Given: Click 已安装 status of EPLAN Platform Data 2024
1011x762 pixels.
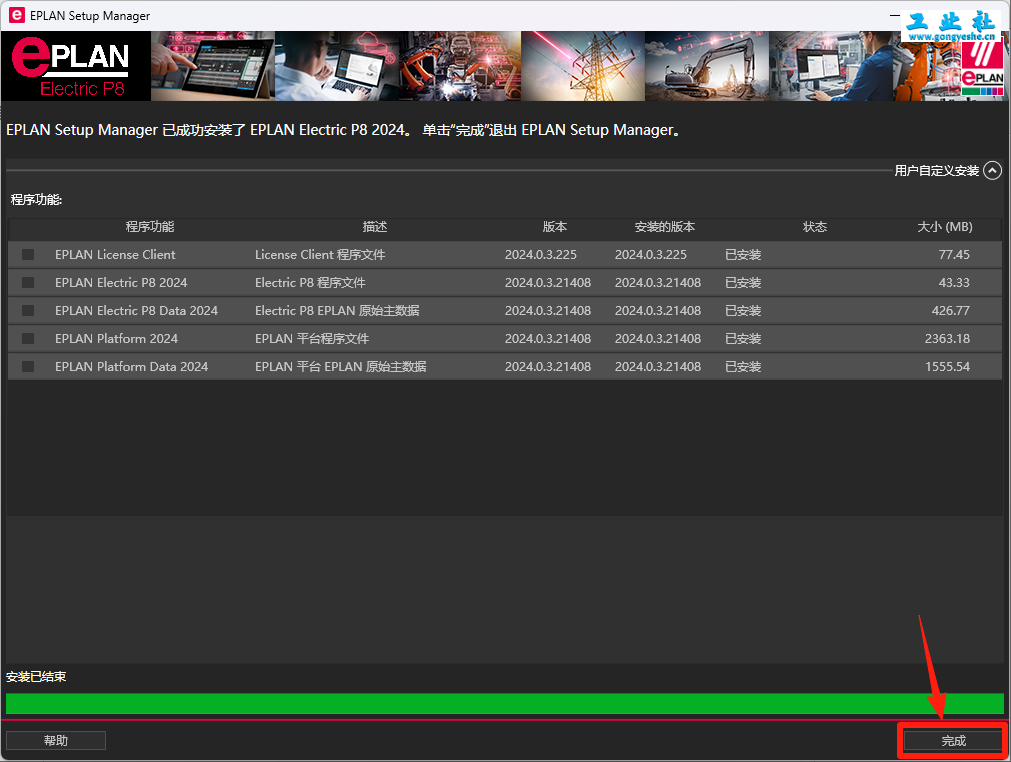Looking at the screenshot, I should (743, 366).
